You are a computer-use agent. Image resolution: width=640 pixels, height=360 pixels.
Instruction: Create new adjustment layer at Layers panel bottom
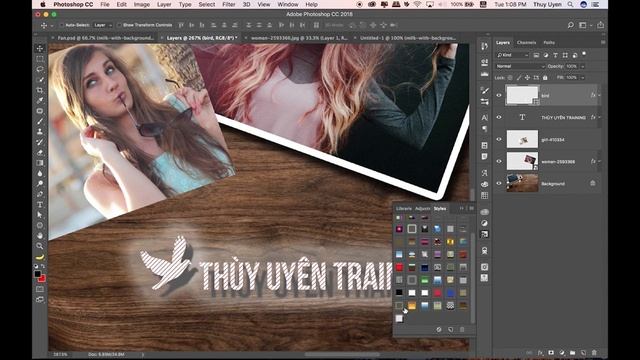tap(562, 353)
